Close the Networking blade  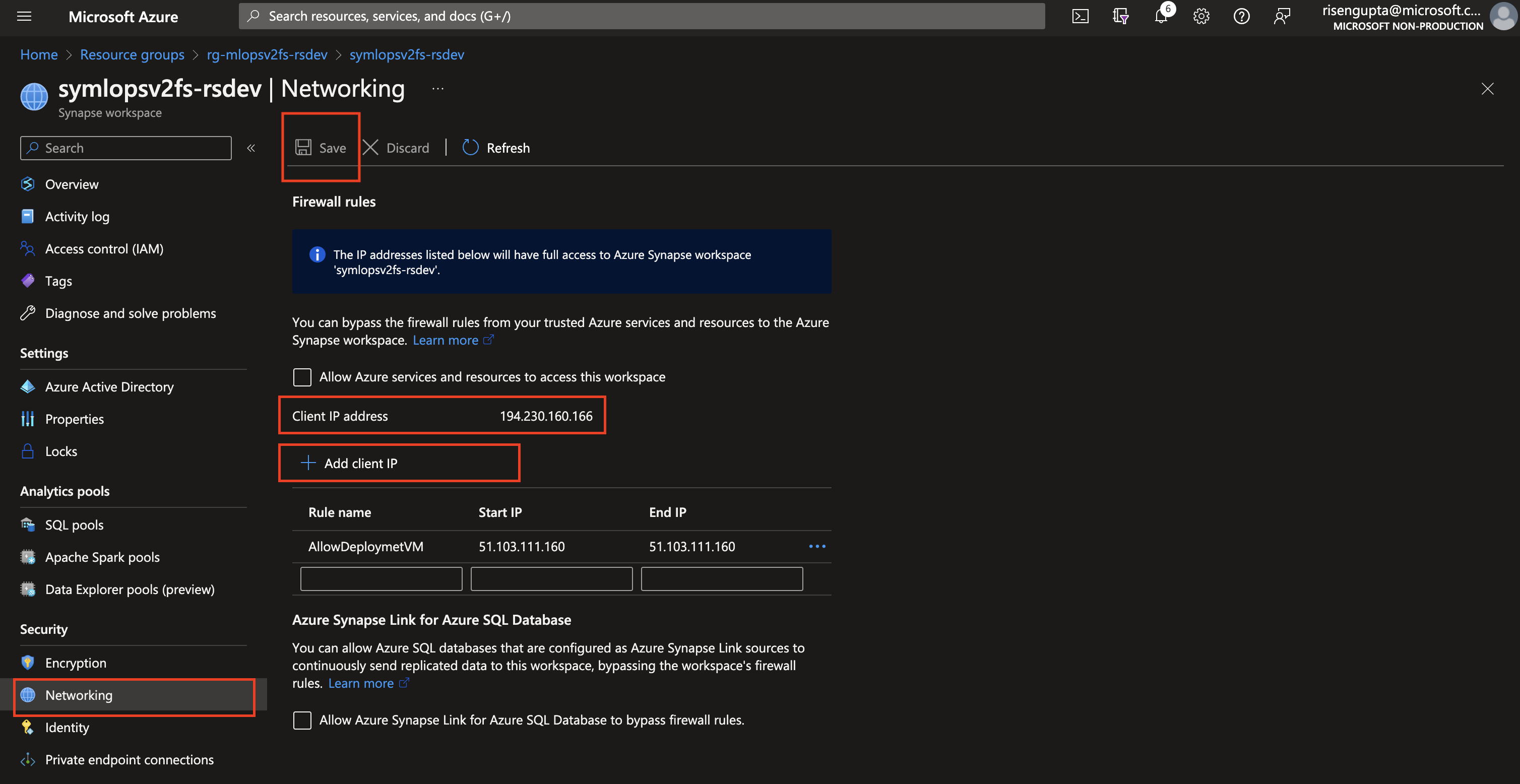[1488, 89]
